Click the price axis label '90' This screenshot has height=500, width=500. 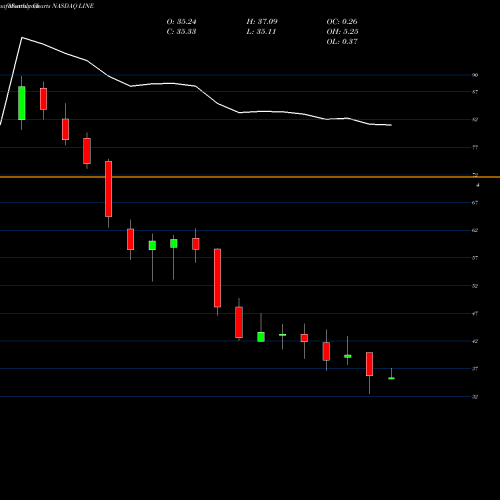tap(475, 75)
